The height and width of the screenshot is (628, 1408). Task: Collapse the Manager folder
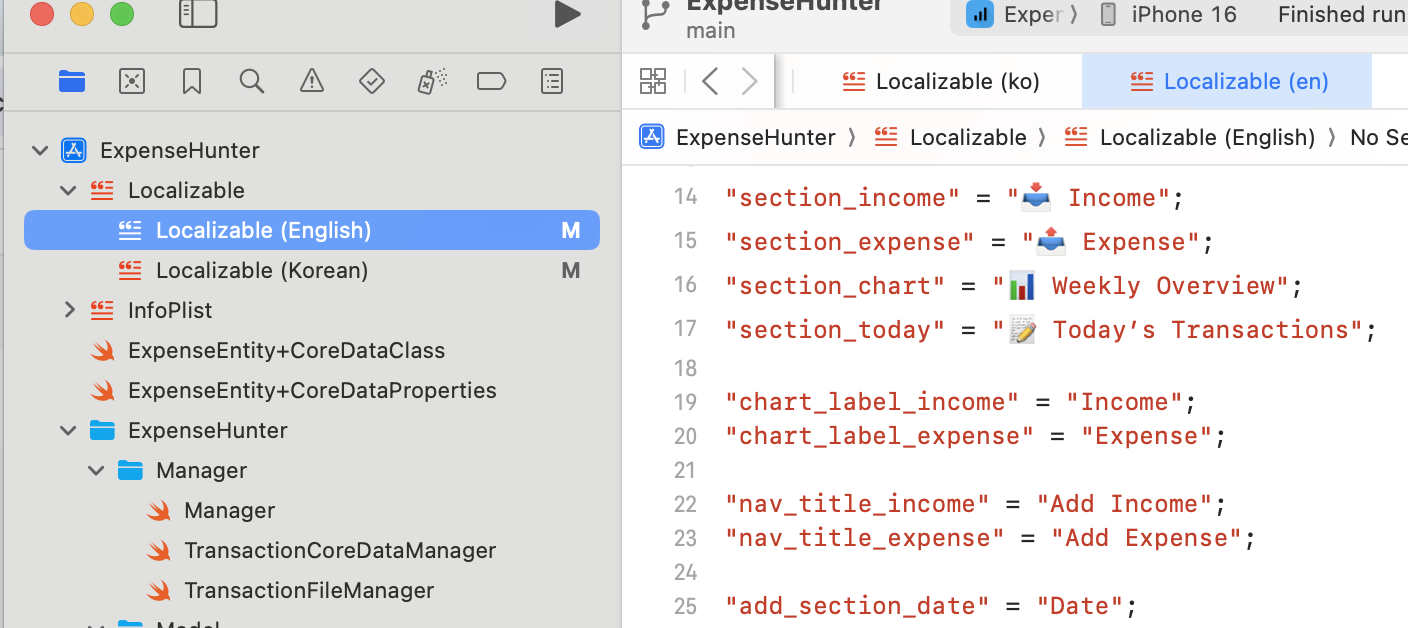[x=96, y=471]
